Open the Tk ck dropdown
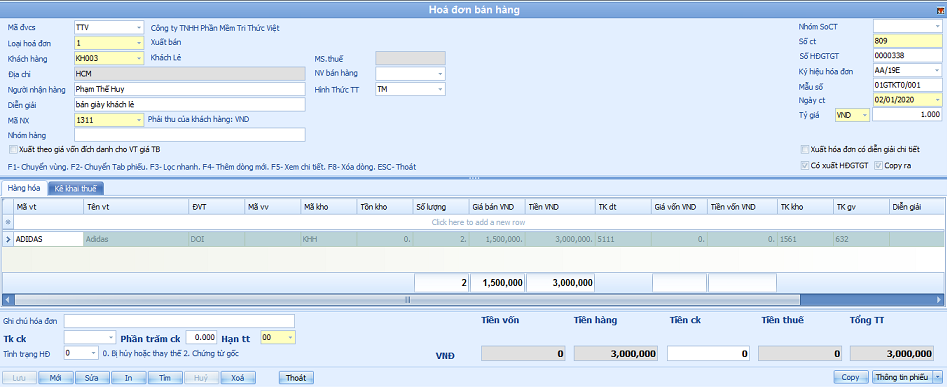Image resolution: width=947 pixels, height=387 pixels. pos(111,337)
